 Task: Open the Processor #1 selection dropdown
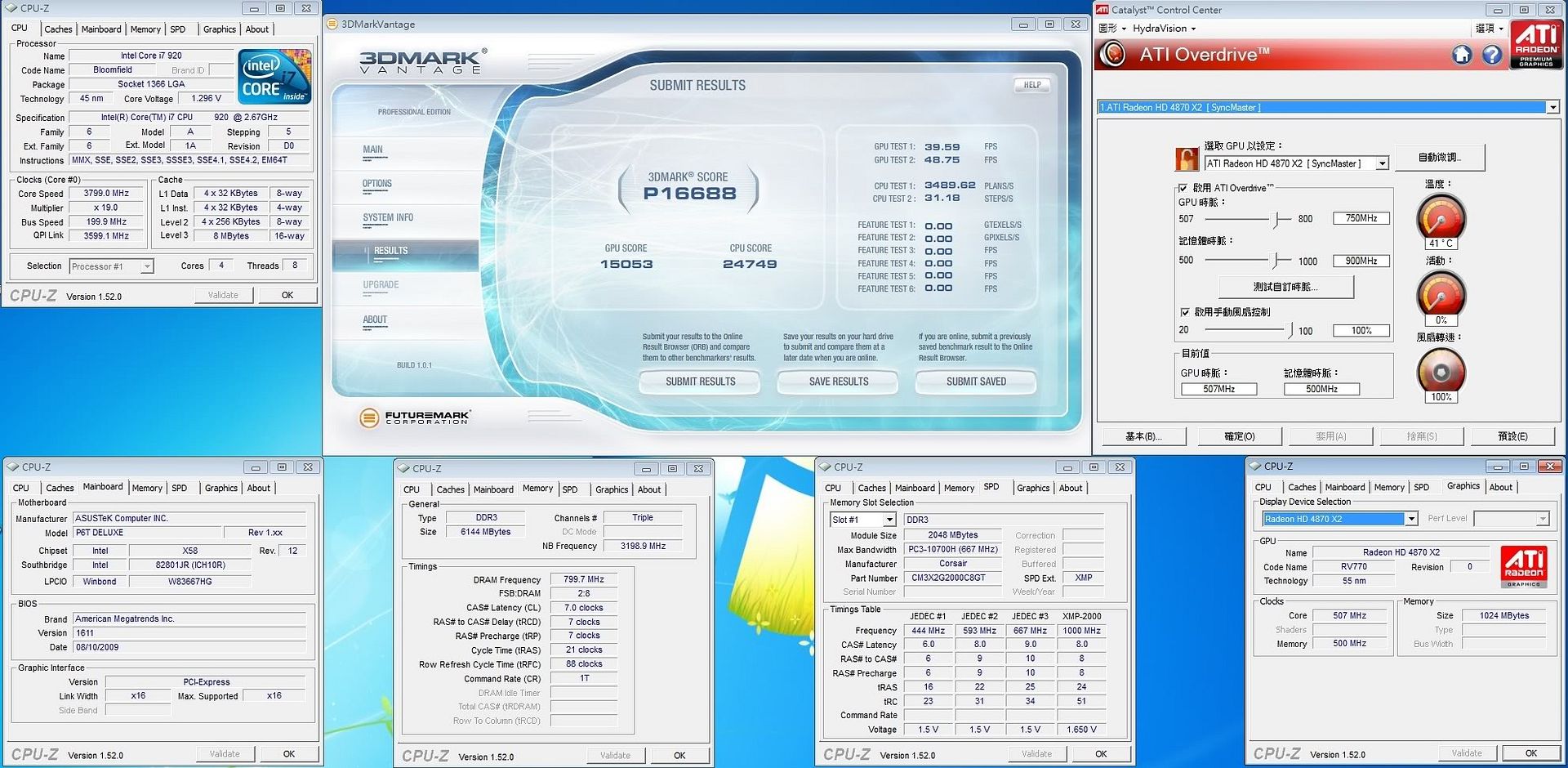146,266
